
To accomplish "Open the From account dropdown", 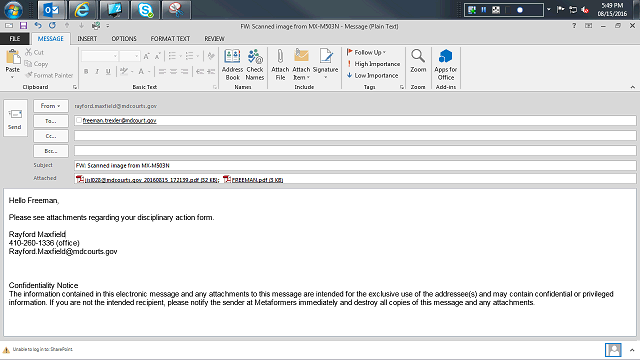I will click(x=51, y=106).
